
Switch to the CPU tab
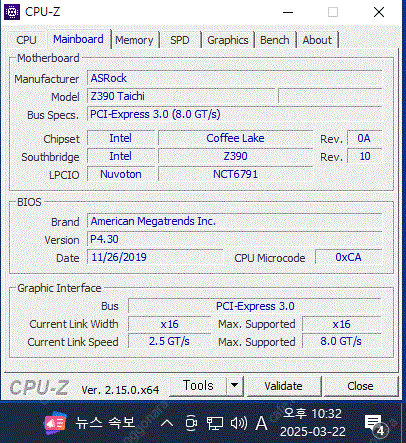click(x=26, y=40)
